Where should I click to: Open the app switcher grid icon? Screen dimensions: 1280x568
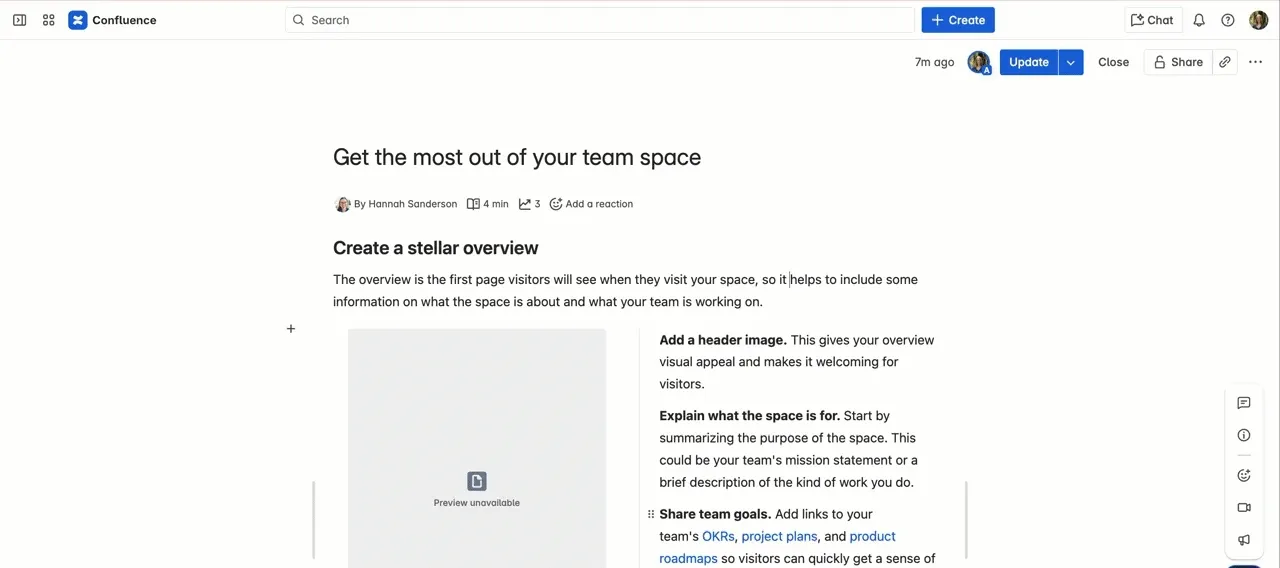[49, 20]
